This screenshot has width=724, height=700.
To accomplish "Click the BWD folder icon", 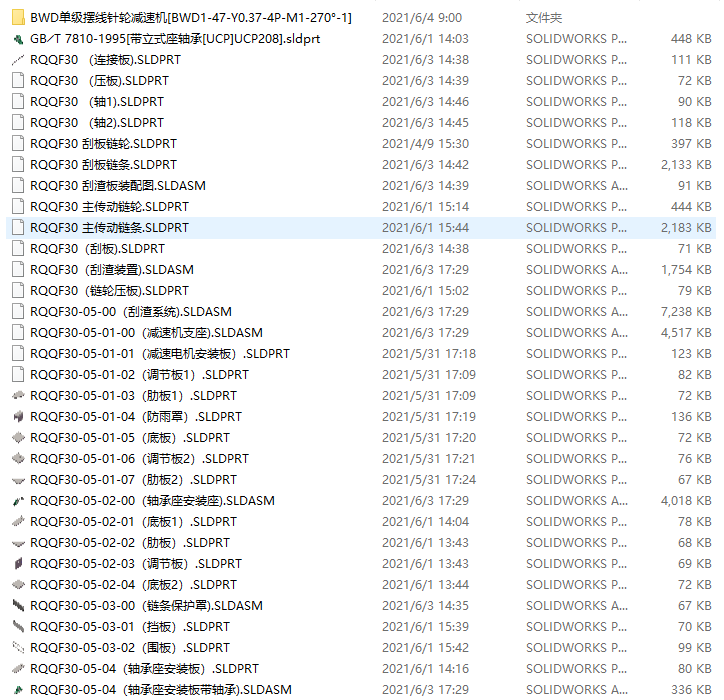I will [18, 18].
